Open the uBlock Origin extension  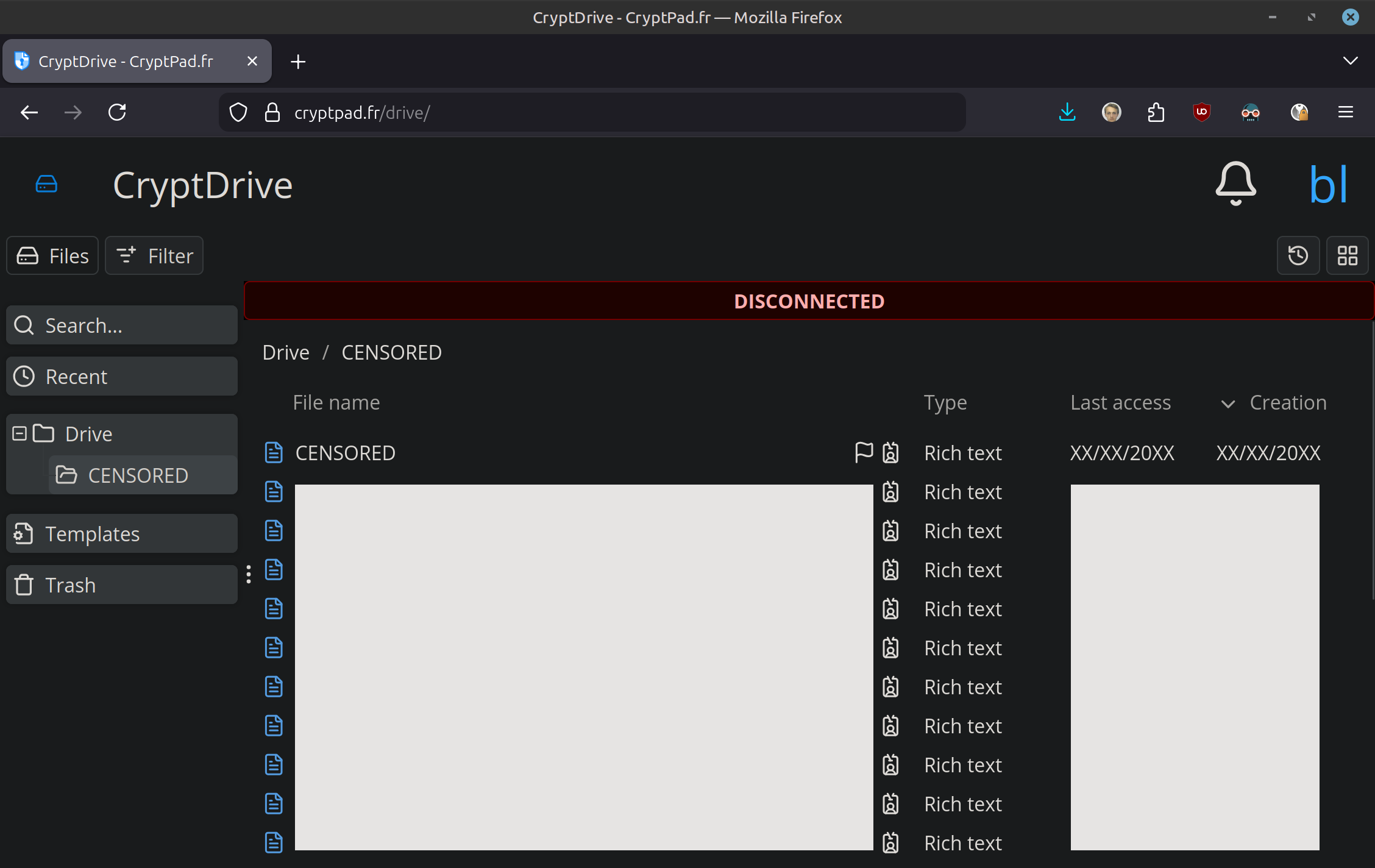[1201, 112]
